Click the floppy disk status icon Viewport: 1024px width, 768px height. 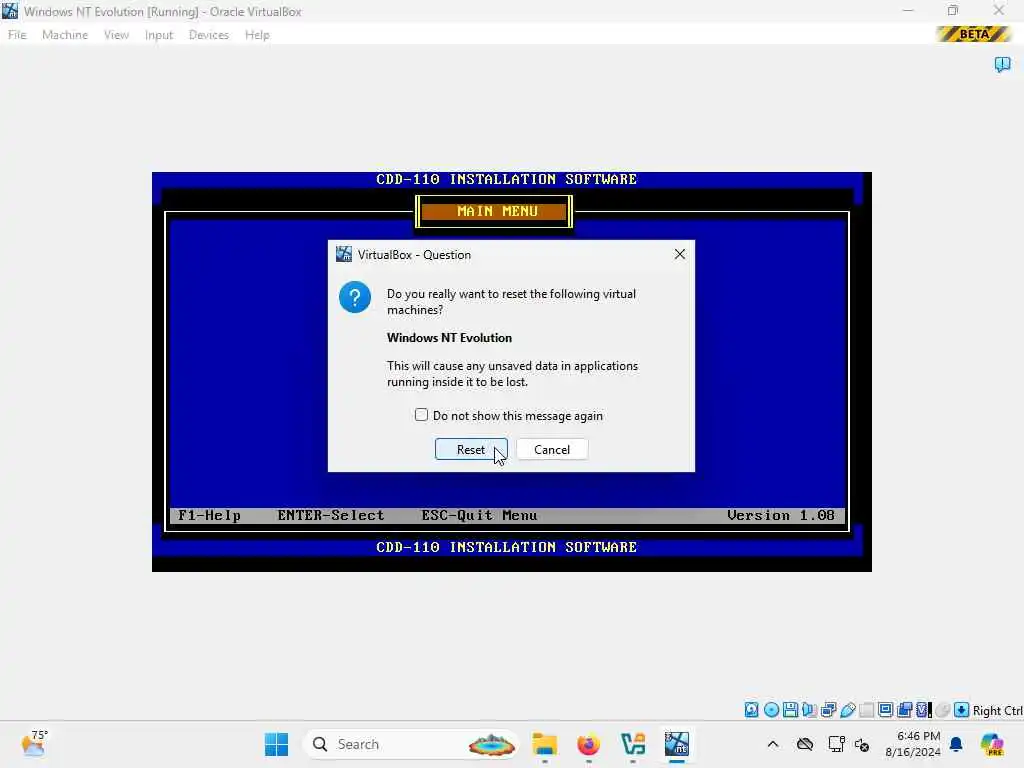pyautogui.click(x=790, y=710)
